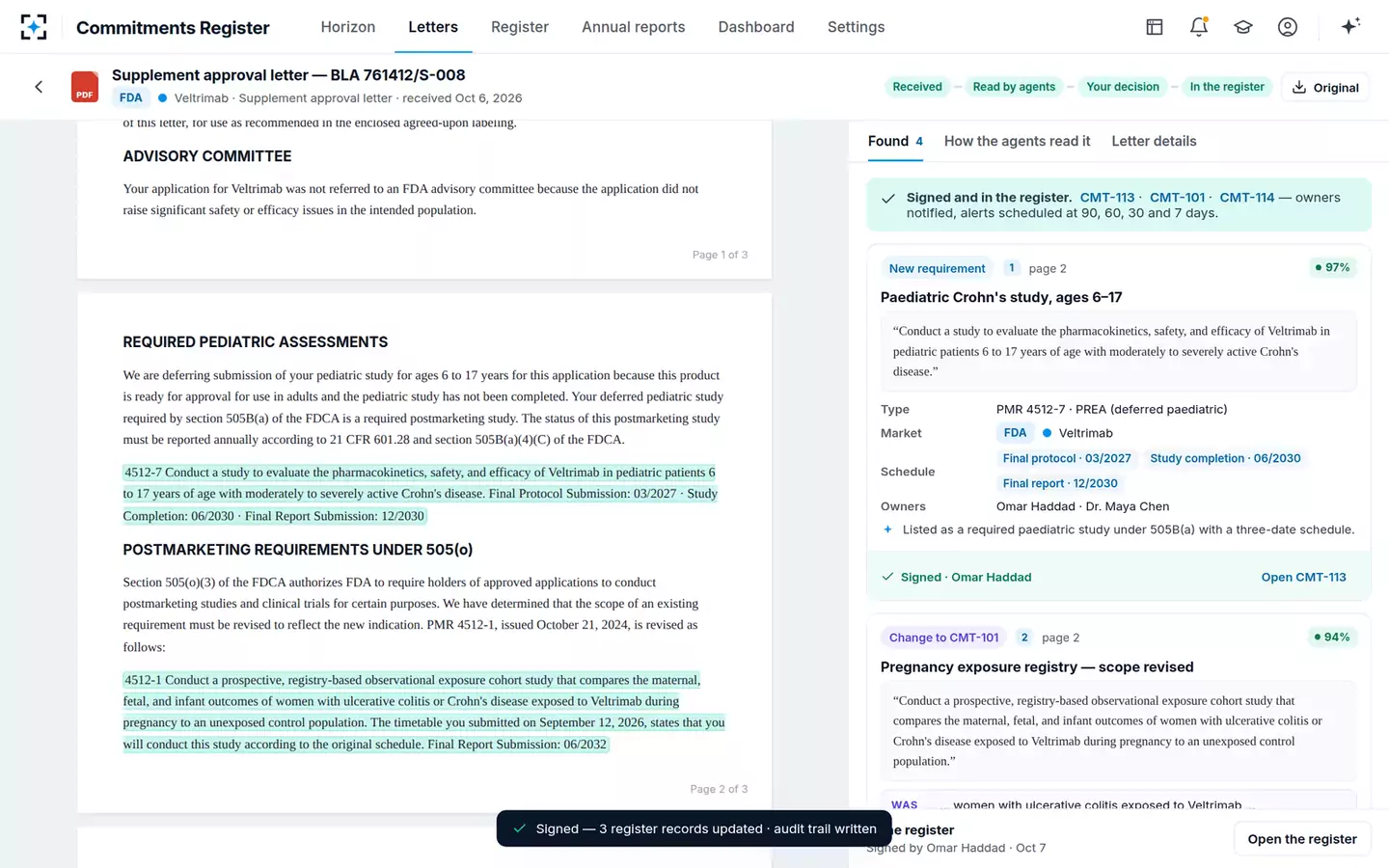1389x868 pixels.
Task: Open the layout panel icon in header
Action: coord(1155,27)
